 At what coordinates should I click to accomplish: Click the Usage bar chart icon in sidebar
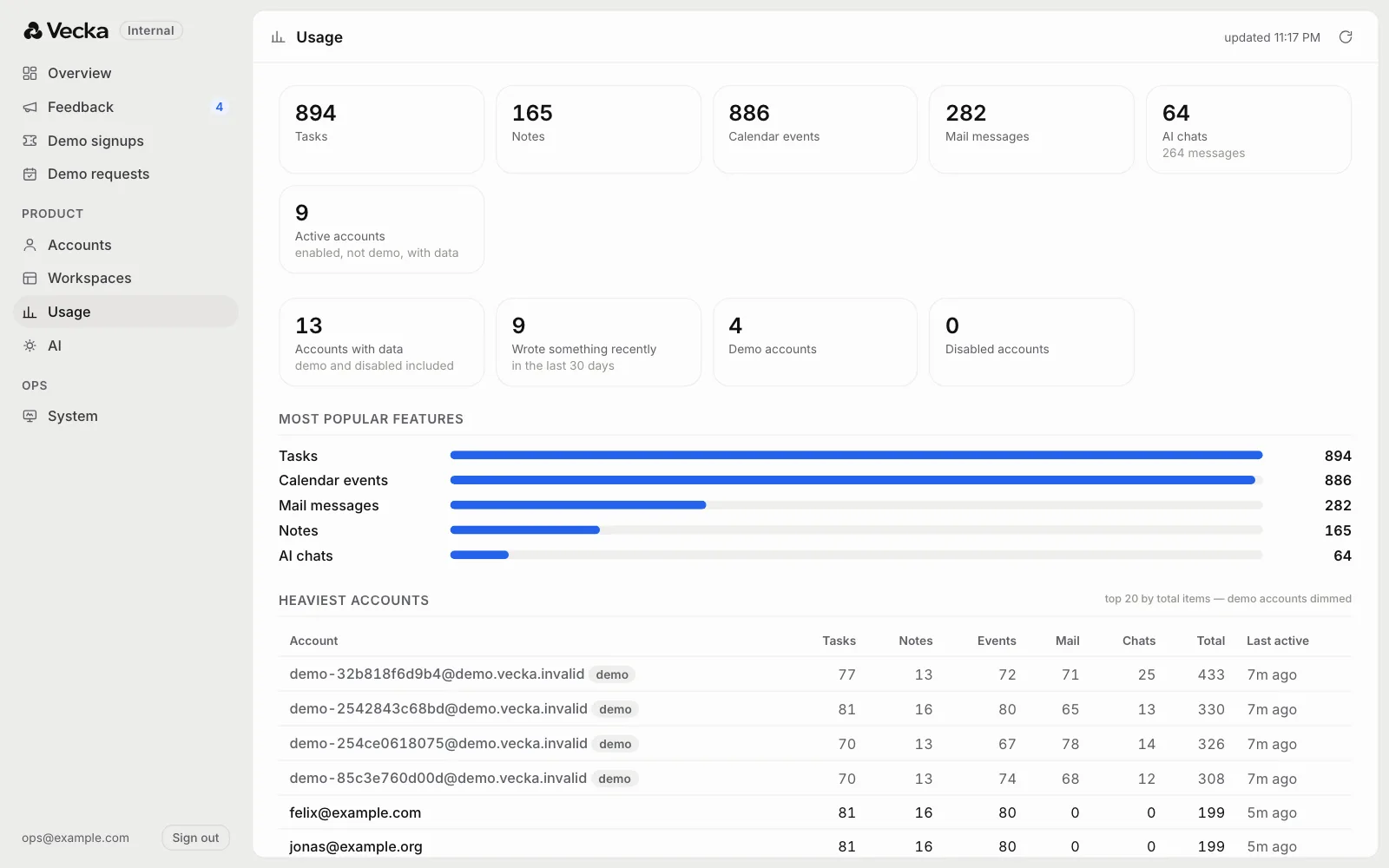(30, 312)
